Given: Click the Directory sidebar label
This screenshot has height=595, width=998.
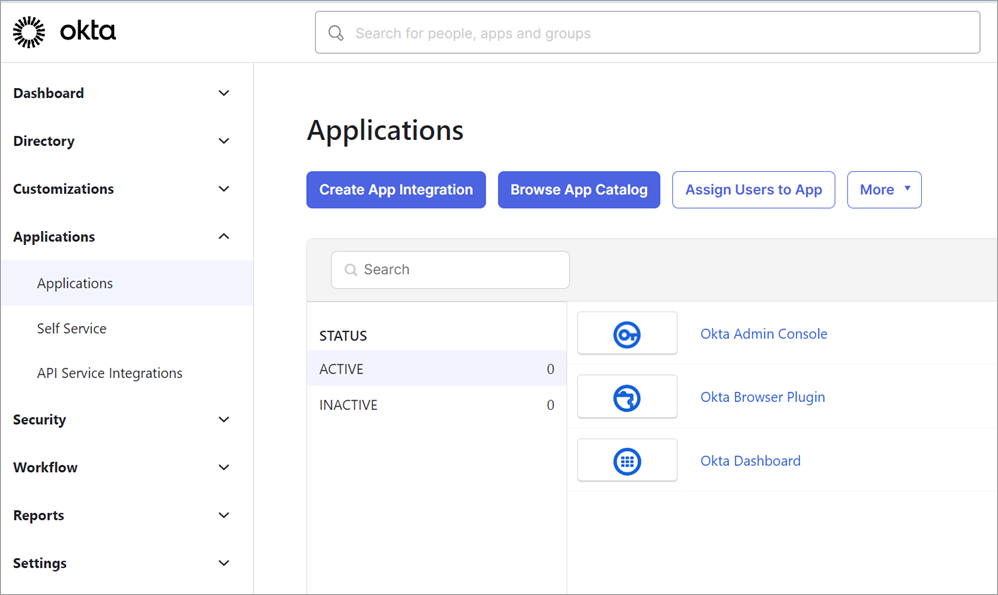Looking at the screenshot, I should coord(44,141).
